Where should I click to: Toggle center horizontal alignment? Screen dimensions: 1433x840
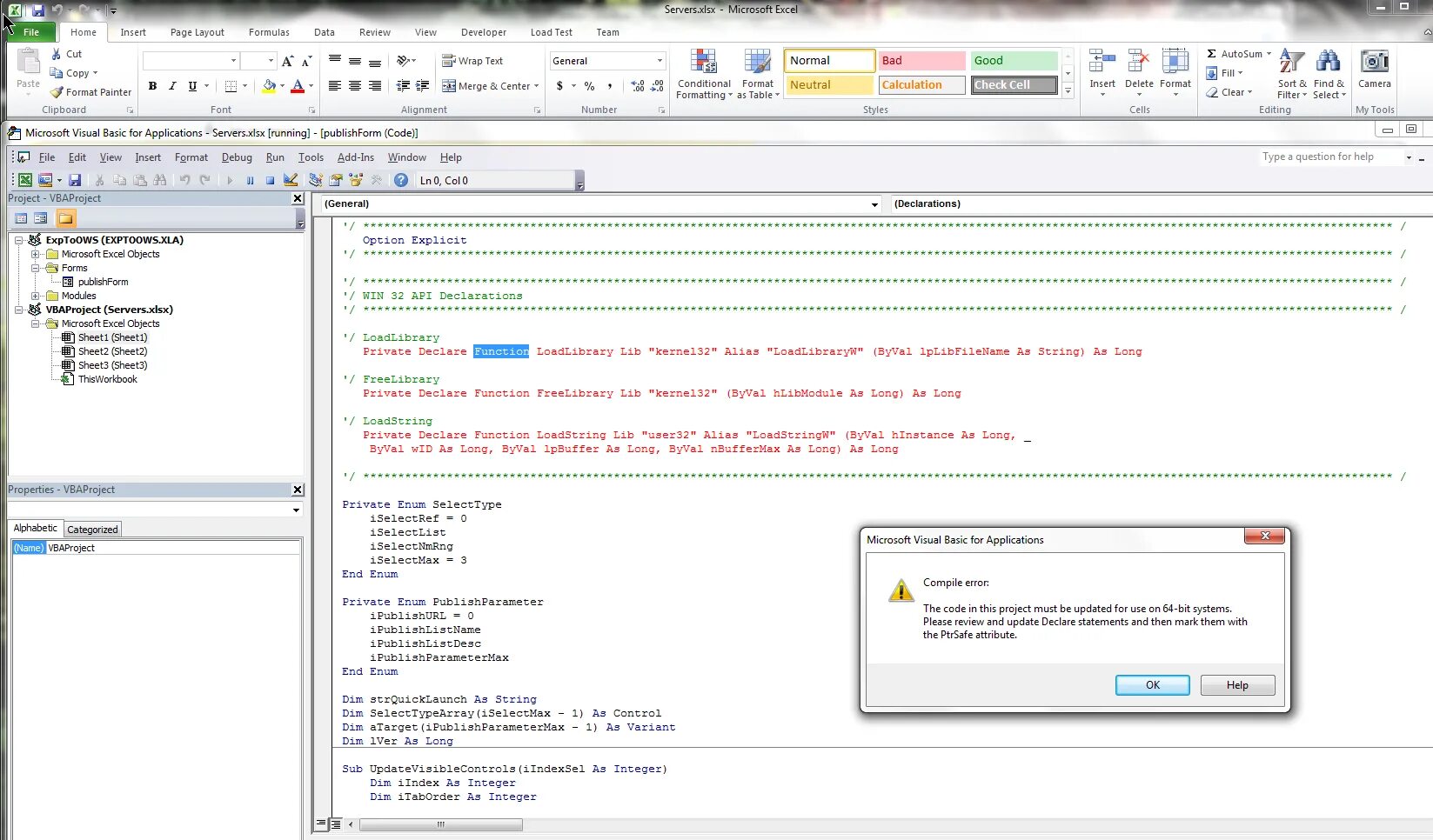tap(355, 86)
